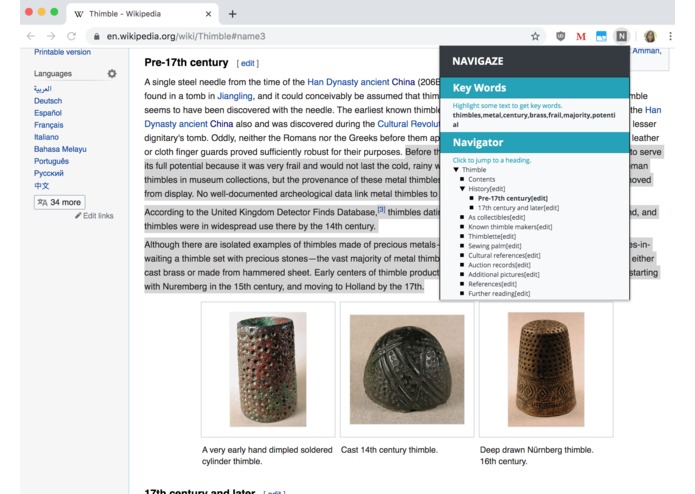Click the Key Words panel header

[x=535, y=88]
